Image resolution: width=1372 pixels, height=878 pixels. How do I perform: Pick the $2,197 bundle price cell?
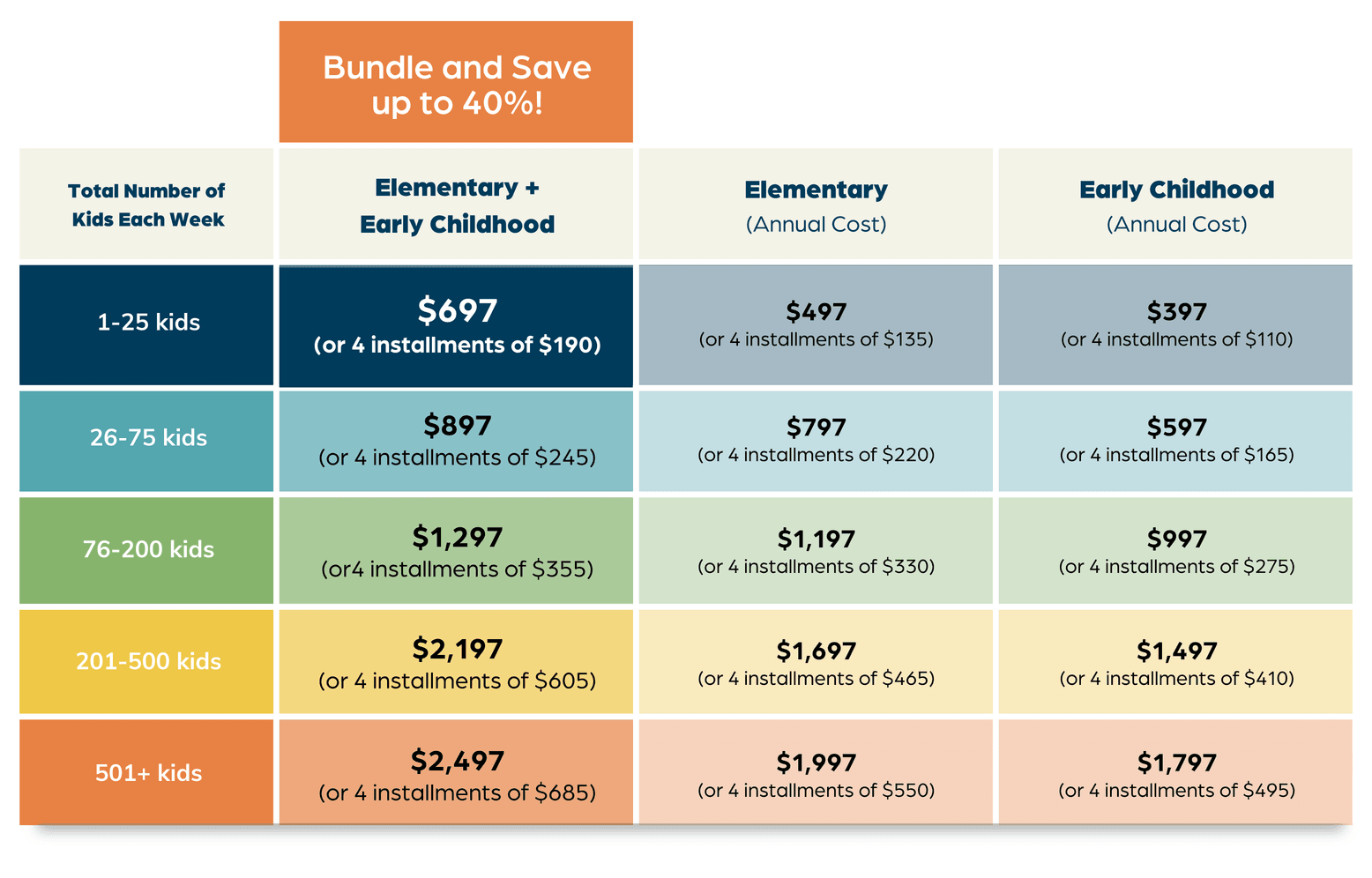point(456,662)
